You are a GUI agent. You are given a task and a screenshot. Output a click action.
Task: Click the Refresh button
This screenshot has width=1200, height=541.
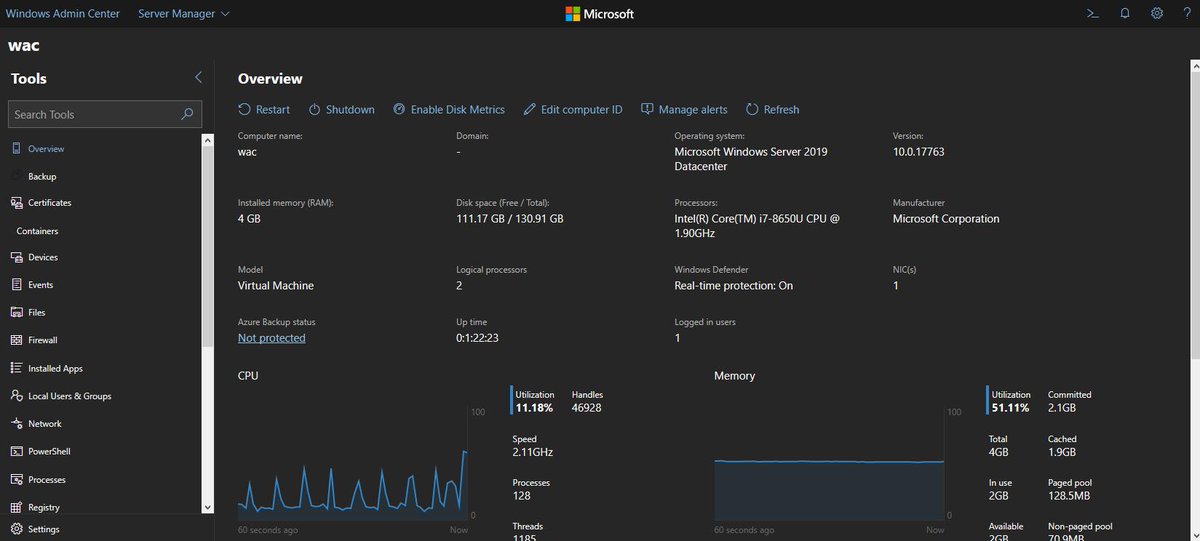click(x=772, y=110)
